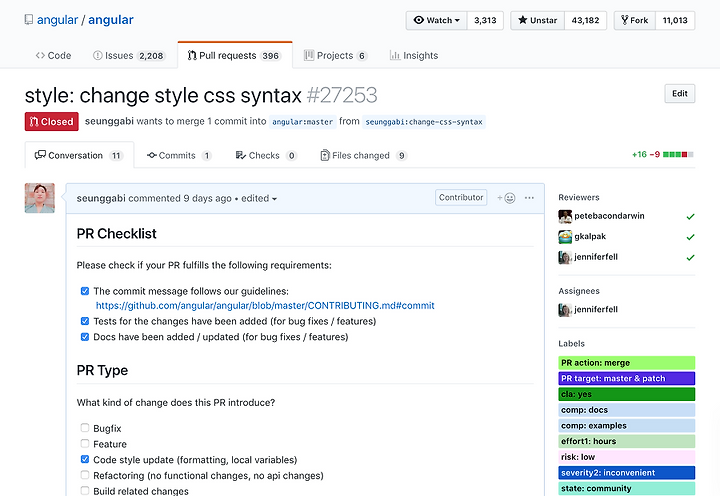Image resolution: width=720 pixels, height=496 pixels.
Task: Check Build related changes checkbox
Action: coord(85,490)
